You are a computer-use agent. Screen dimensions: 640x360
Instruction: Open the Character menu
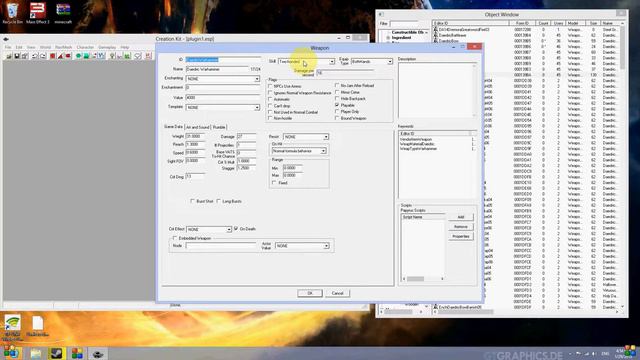click(x=85, y=47)
